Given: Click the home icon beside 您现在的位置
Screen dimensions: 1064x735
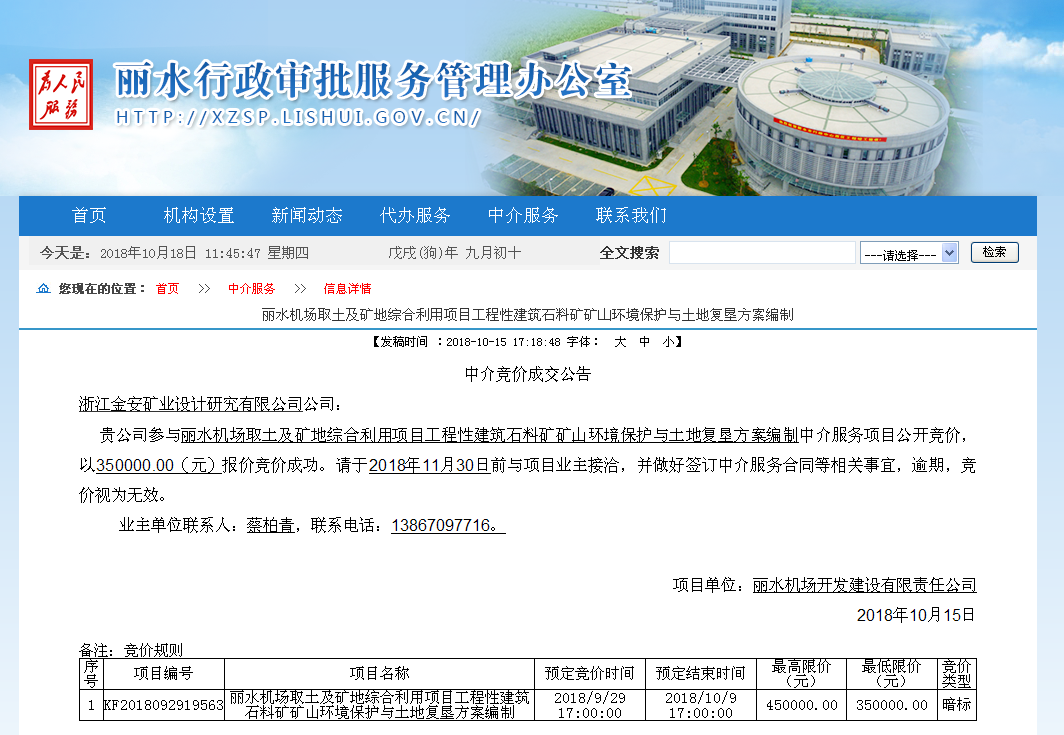Looking at the screenshot, I should pyautogui.click(x=43, y=288).
